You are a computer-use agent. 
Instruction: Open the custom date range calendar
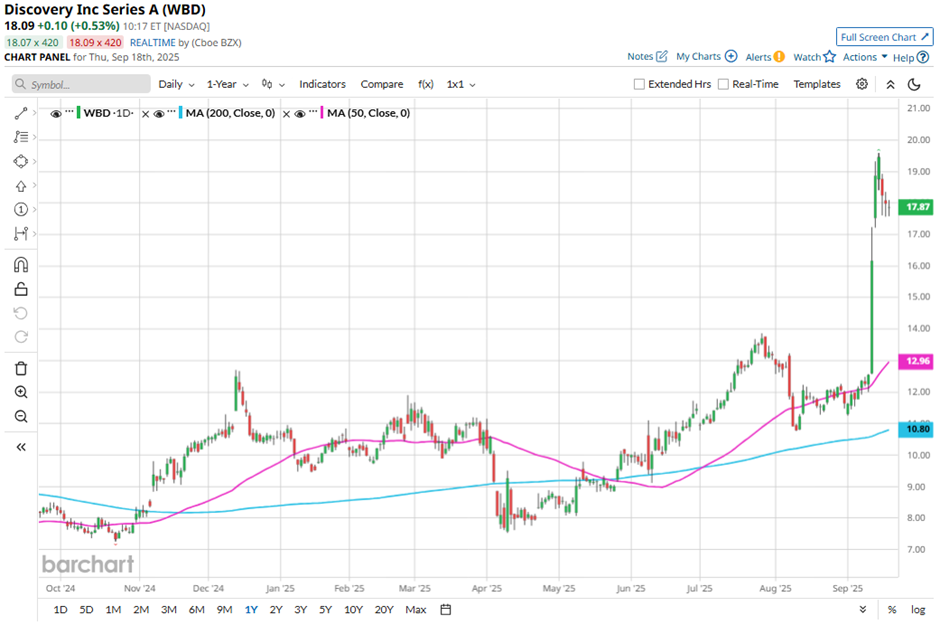[445, 609]
